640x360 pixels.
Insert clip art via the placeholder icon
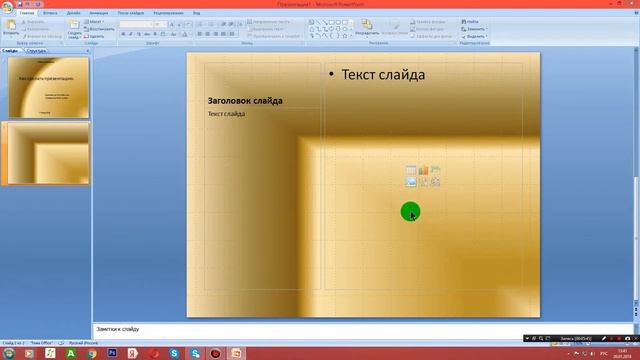click(423, 182)
